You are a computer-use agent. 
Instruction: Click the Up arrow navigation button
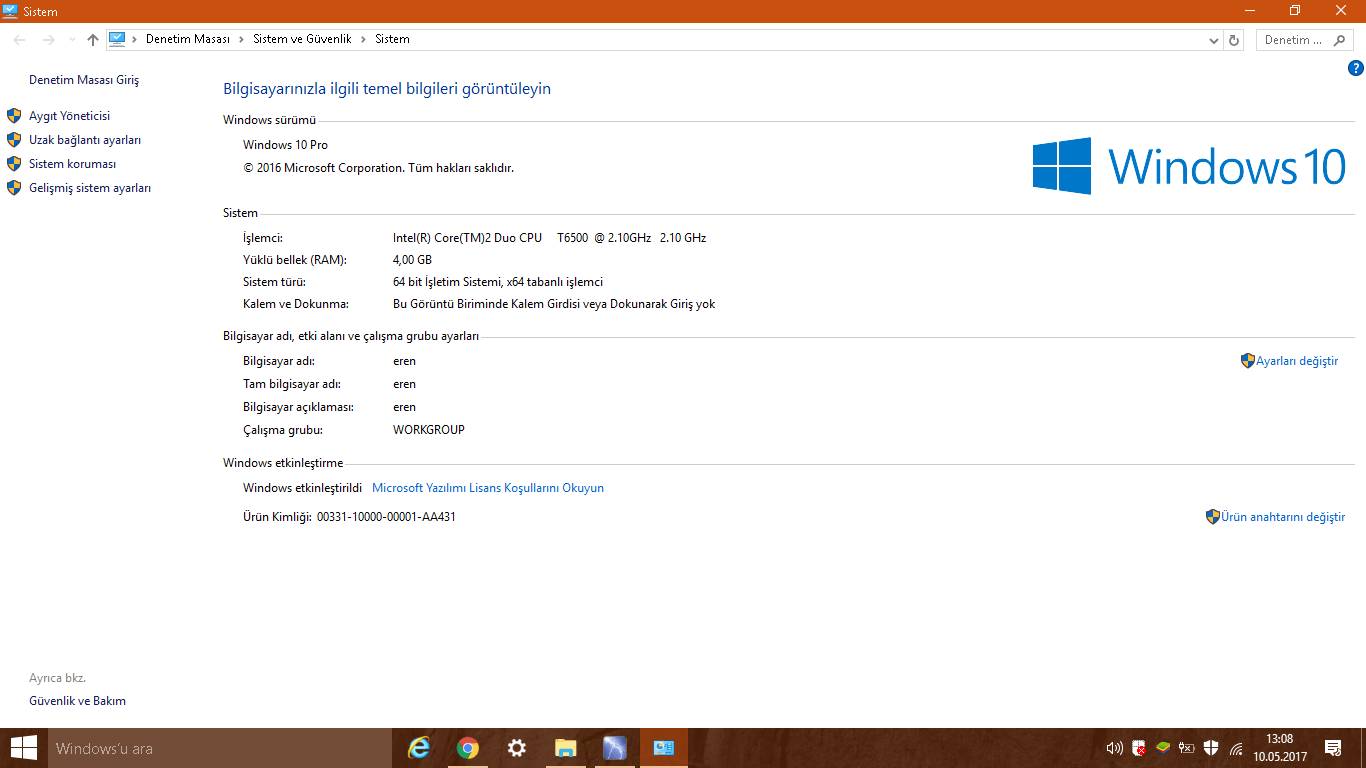93,40
